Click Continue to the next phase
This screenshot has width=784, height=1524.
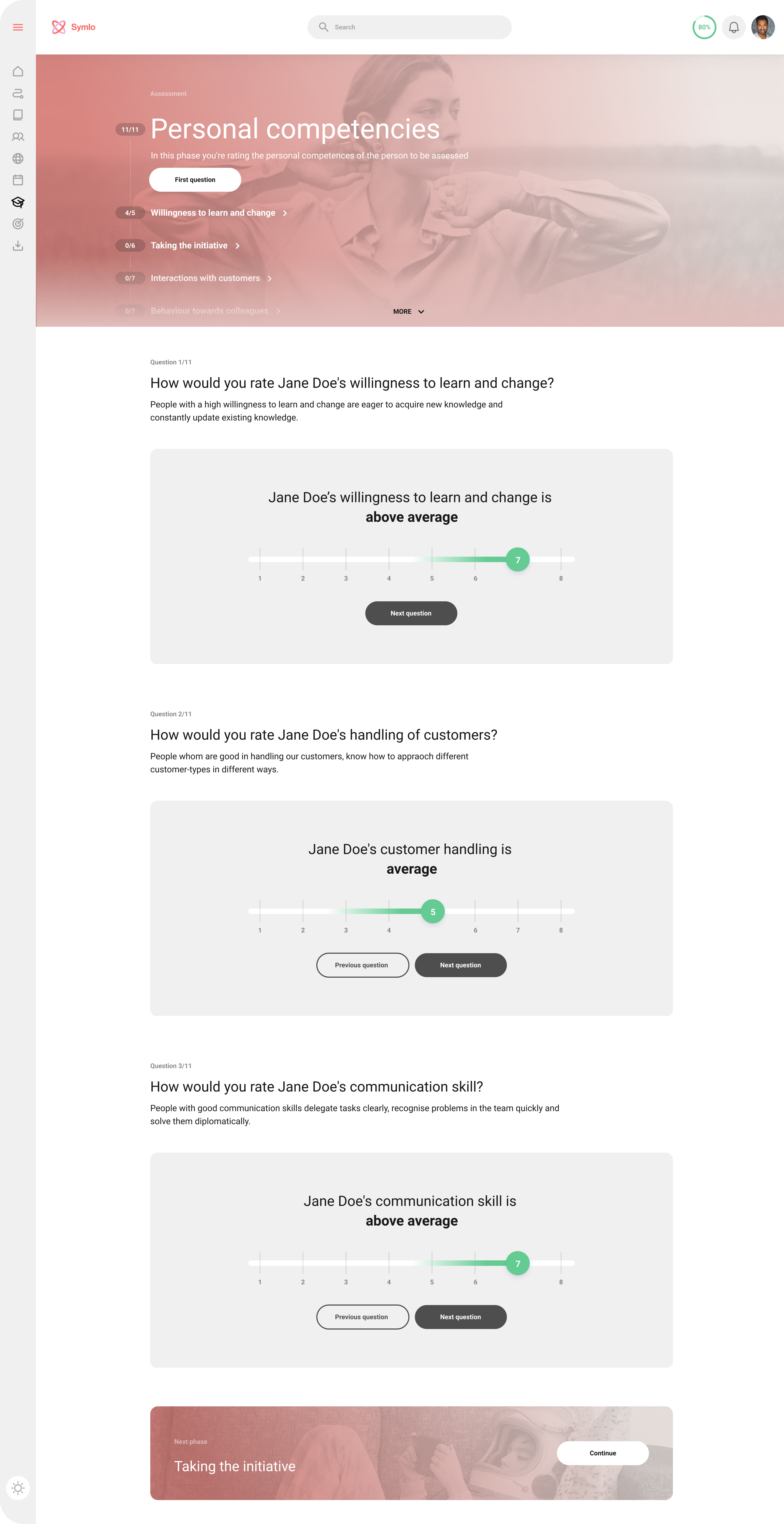(602, 1453)
